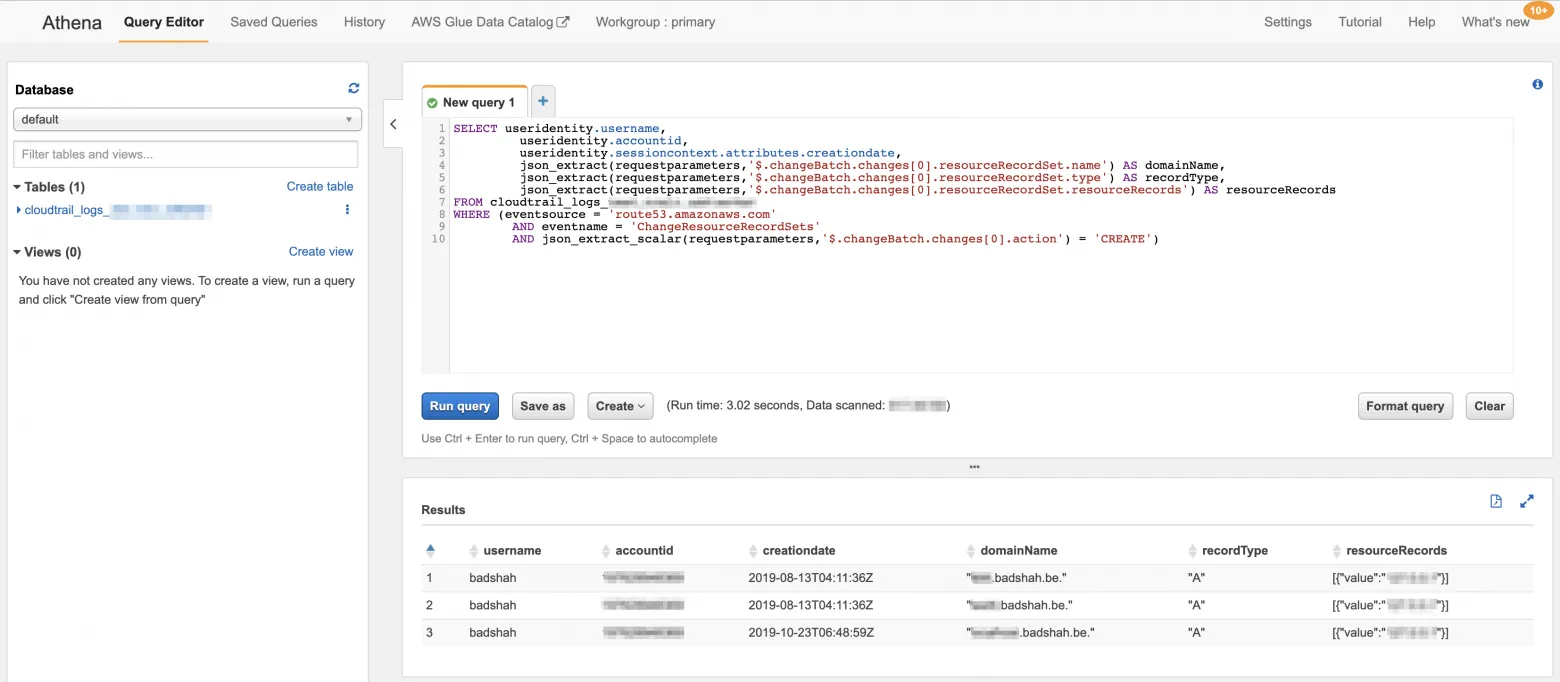Download query results as a file
The image size is (1560, 682).
[x=1496, y=501]
